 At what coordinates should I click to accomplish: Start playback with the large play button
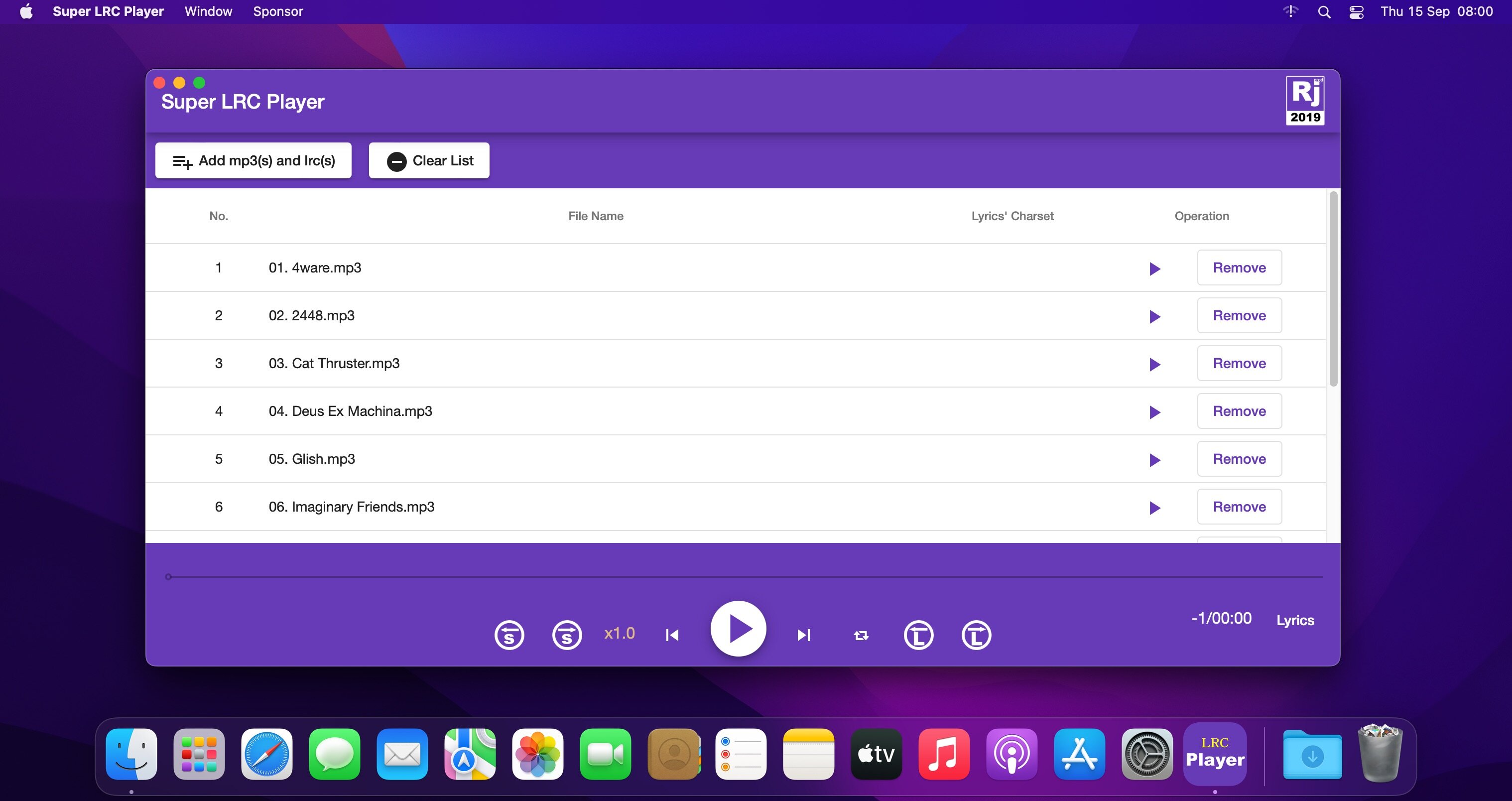pyautogui.click(x=739, y=629)
